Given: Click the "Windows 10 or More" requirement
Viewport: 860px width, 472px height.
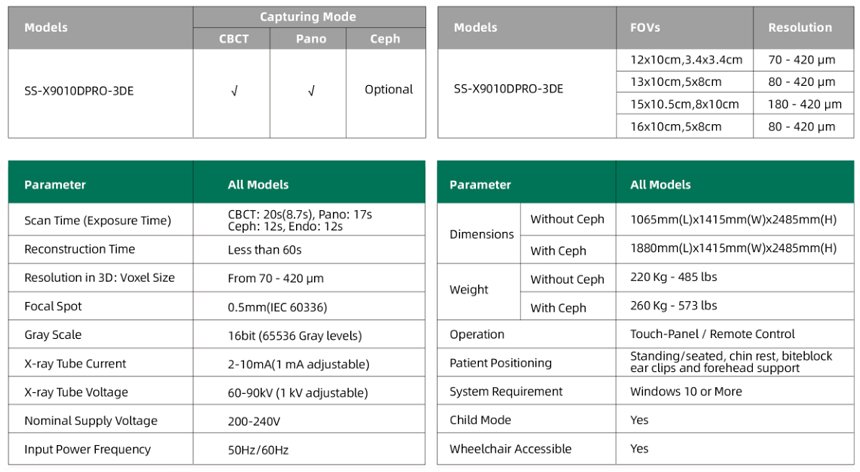Looking at the screenshot, I should click(685, 392).
